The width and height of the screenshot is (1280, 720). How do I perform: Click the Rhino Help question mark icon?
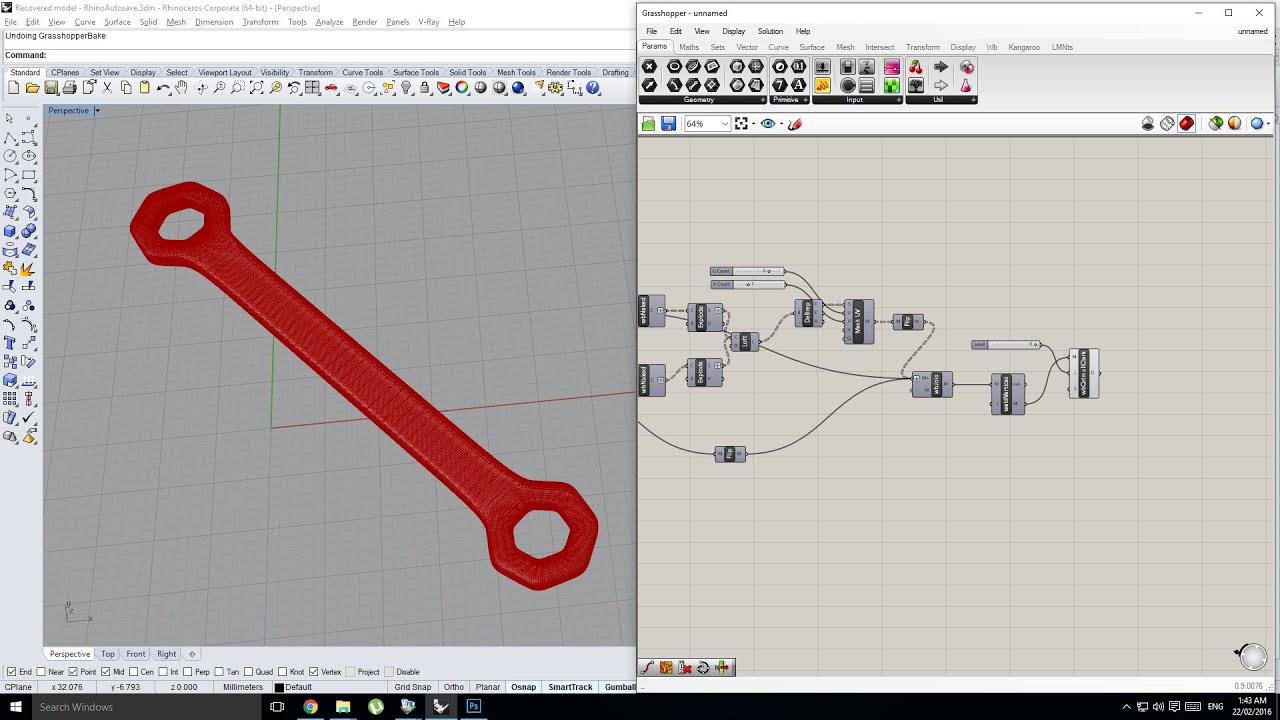point(593,88)
